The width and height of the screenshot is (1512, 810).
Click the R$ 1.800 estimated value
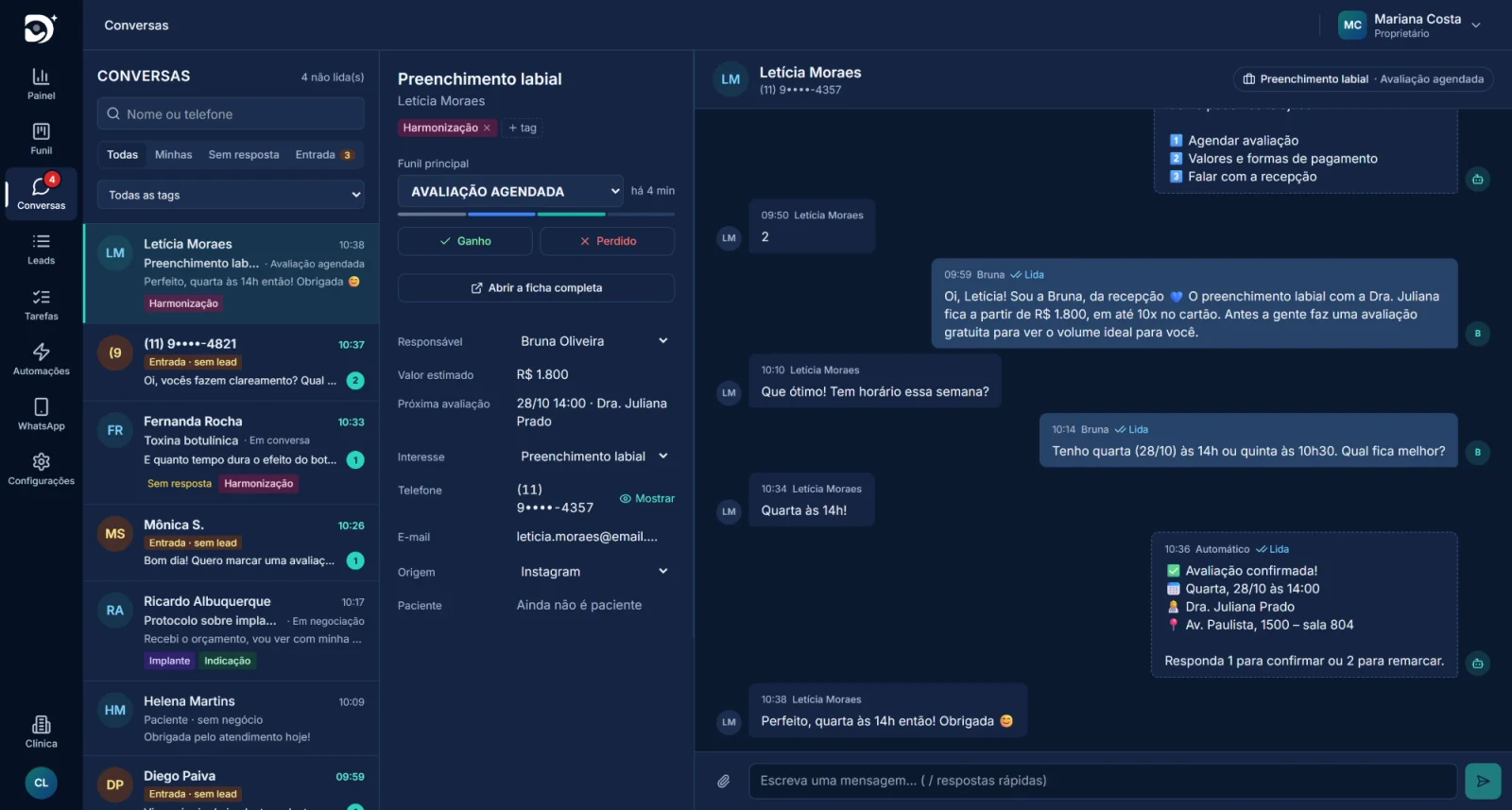(x=542, y=374)
